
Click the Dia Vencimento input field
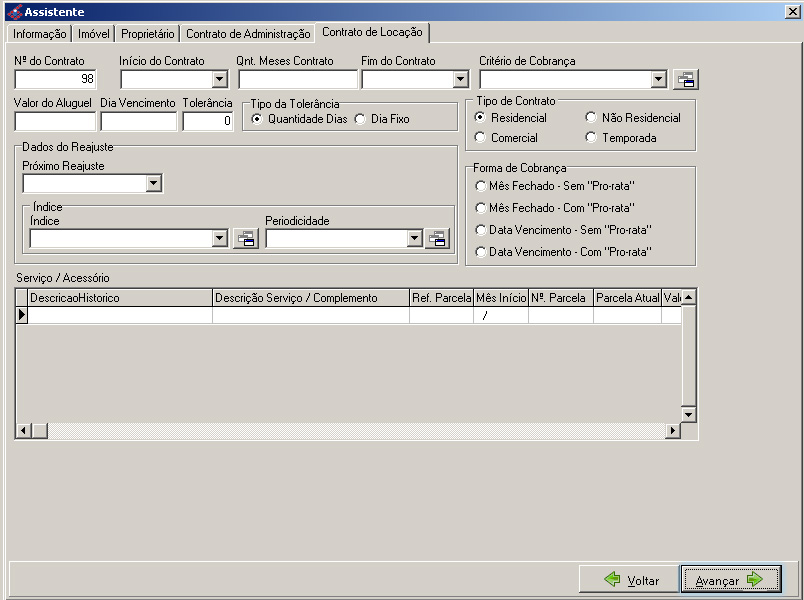pyautogui.click(x=138, y=121)
